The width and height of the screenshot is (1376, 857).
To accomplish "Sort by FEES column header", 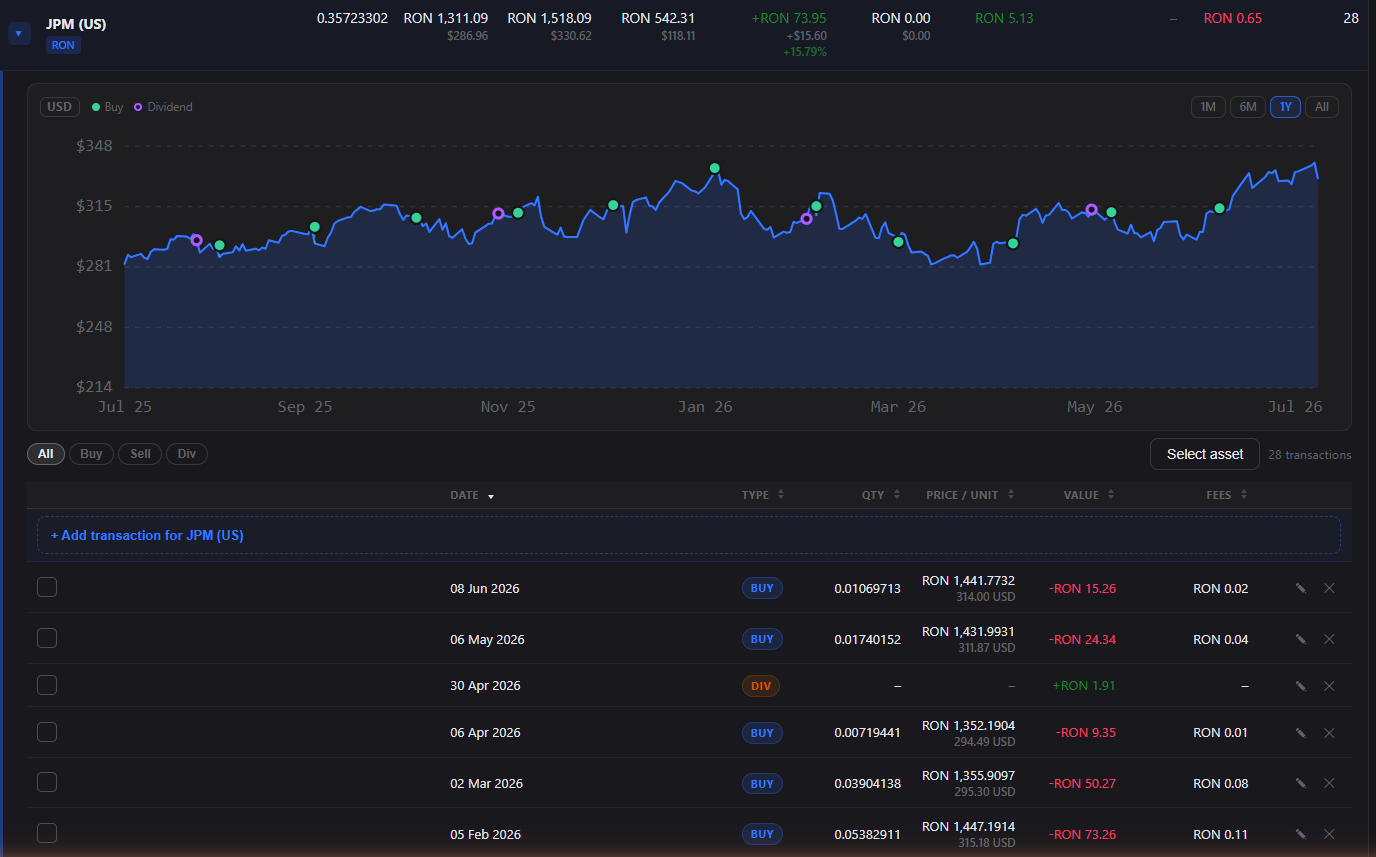I will (x=1226, y=495).
